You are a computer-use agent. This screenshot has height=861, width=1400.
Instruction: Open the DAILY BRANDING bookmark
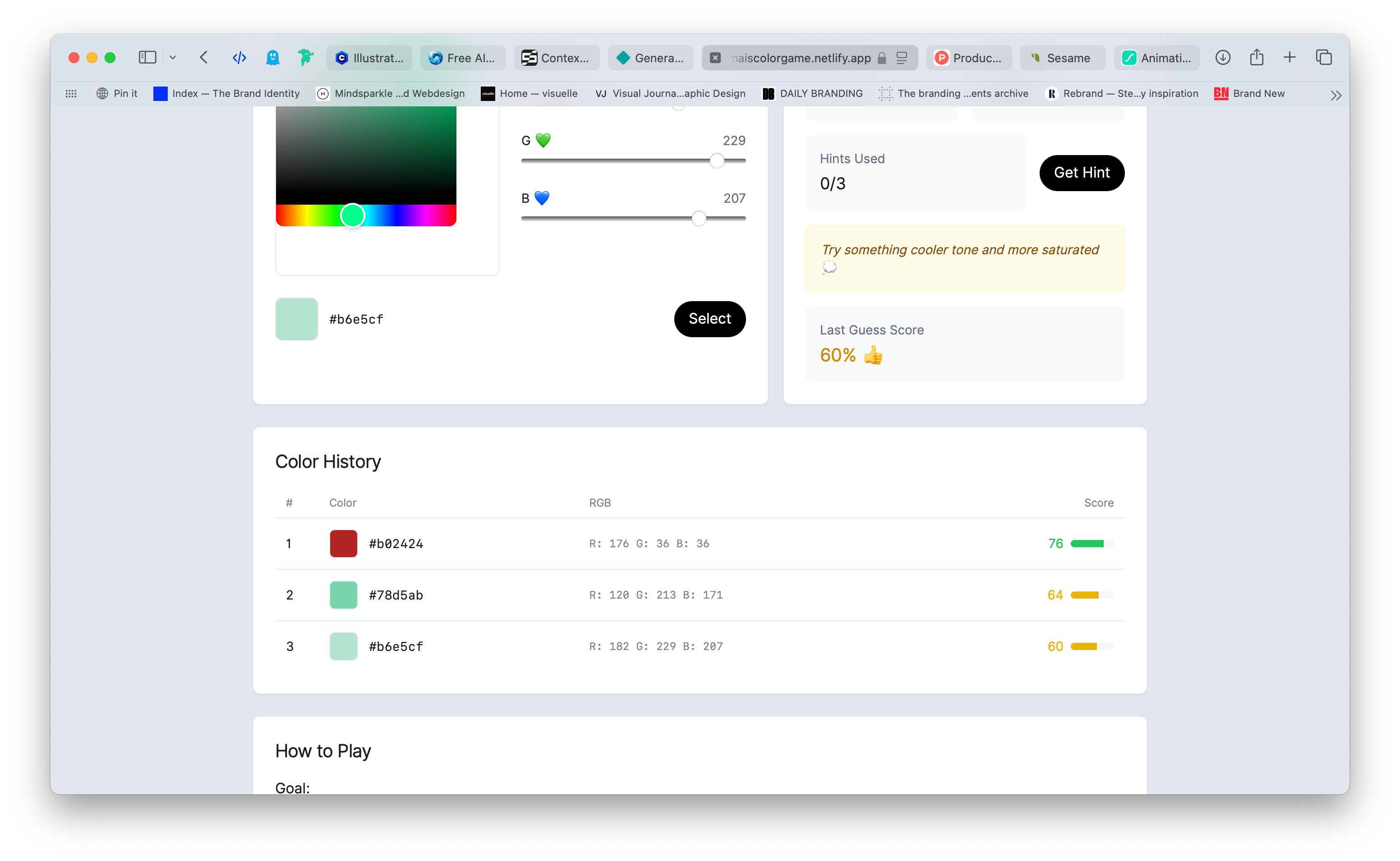(813, 93)
